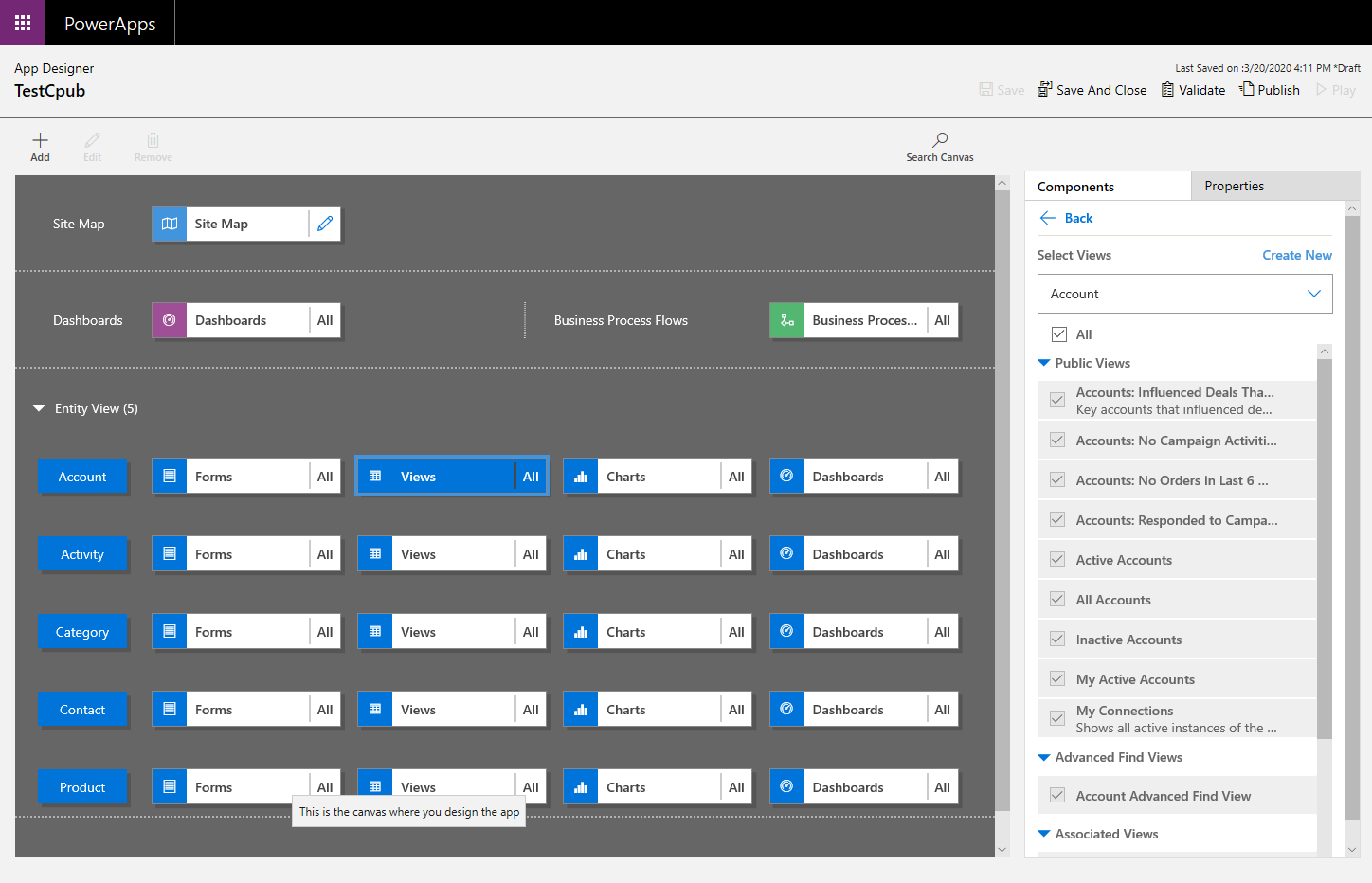Edit the Site Map with pencil icon

(x=325, y=224)
